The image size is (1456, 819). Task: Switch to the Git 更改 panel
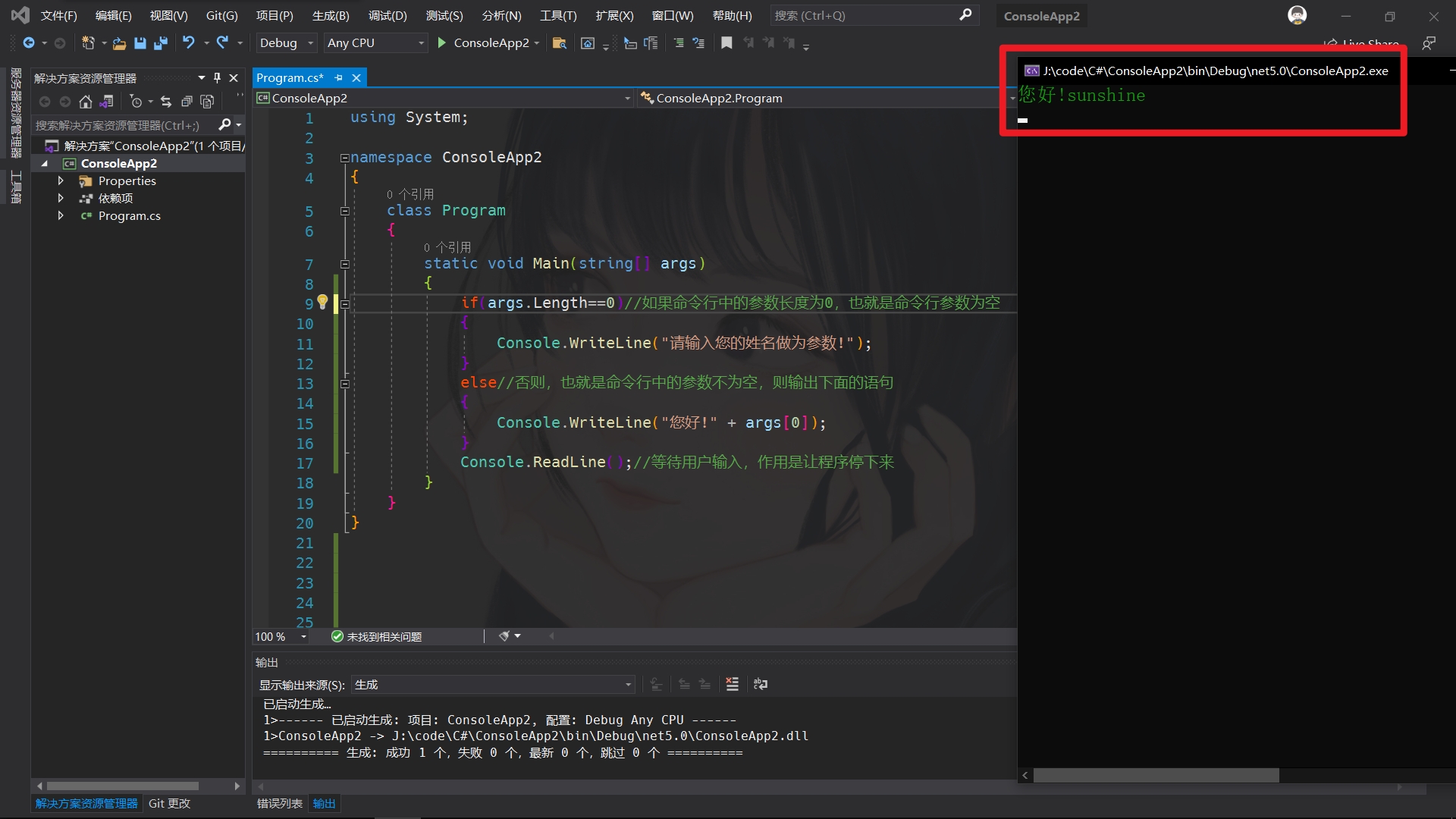169,803
